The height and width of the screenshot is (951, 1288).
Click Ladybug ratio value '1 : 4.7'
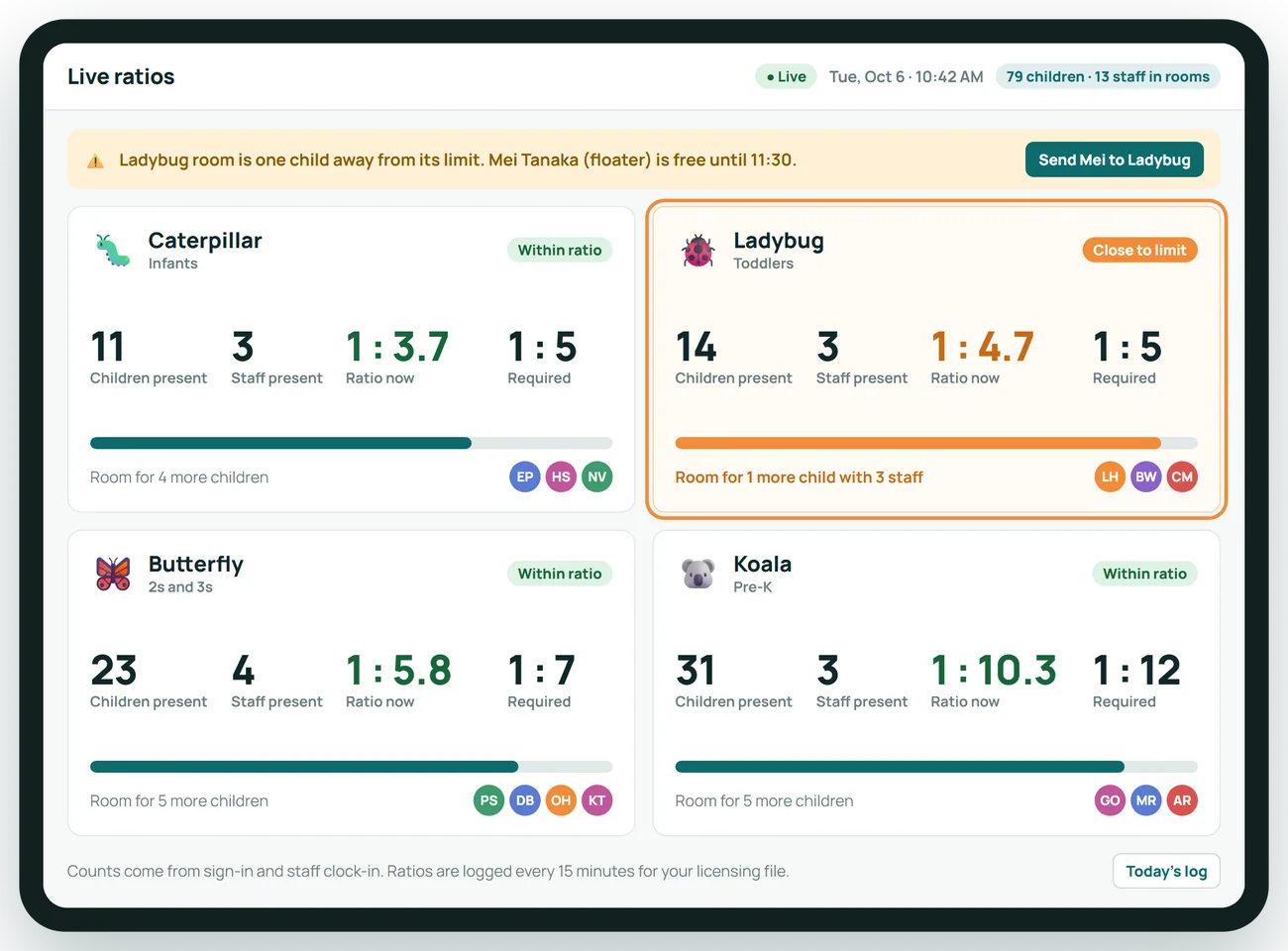(983, 347)
